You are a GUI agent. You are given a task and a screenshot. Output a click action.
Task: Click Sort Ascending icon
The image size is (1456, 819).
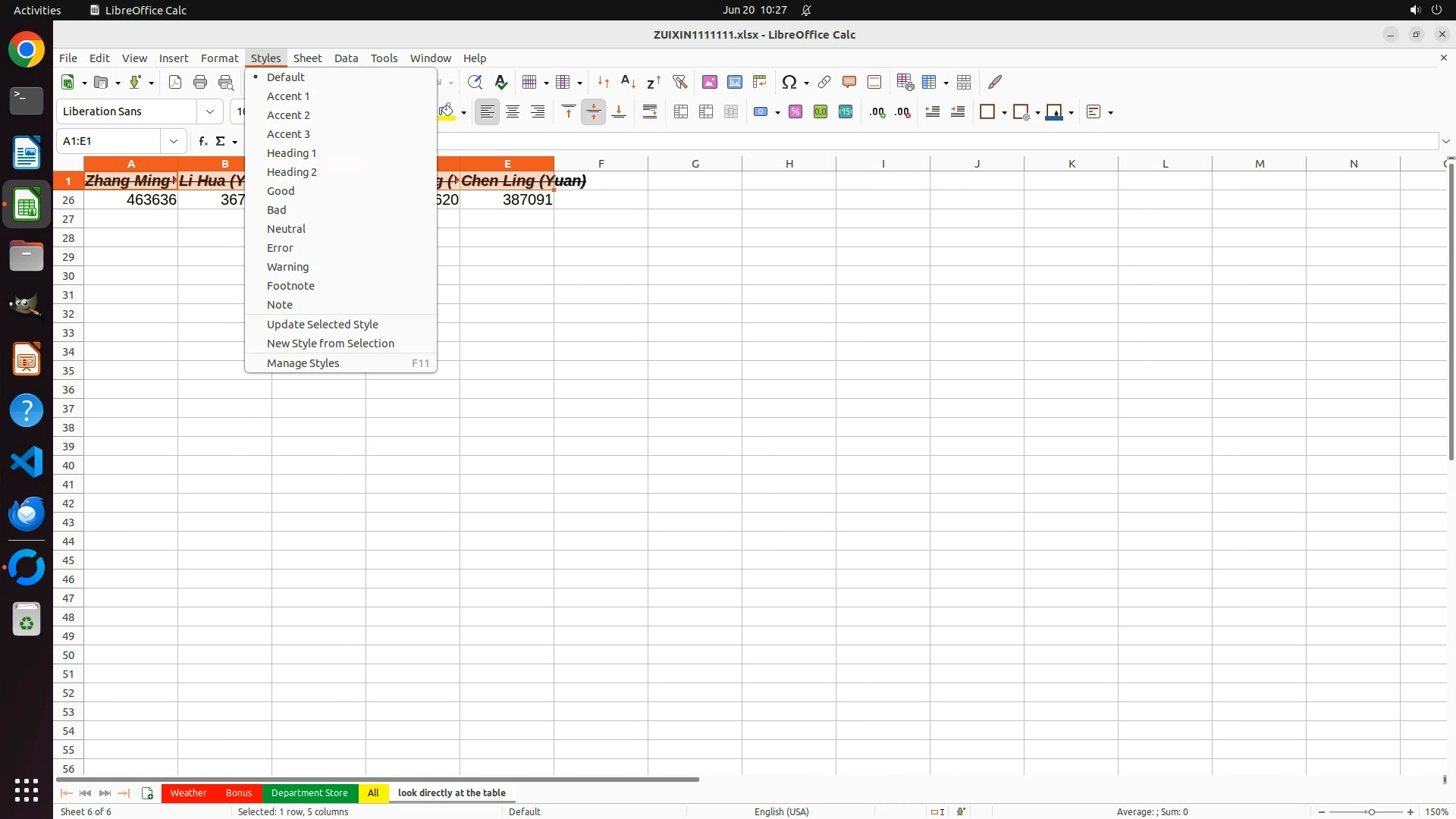coord(628,82)
